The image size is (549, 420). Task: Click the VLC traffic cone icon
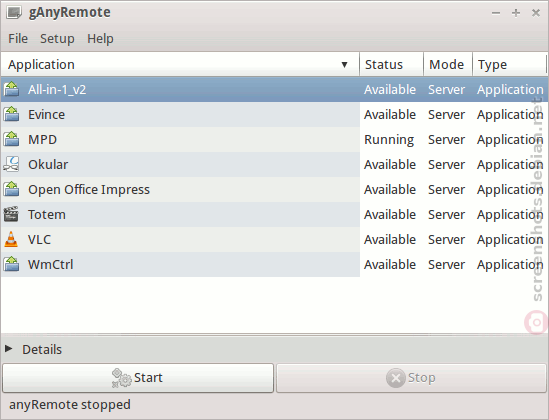click(x=11, y=239)
